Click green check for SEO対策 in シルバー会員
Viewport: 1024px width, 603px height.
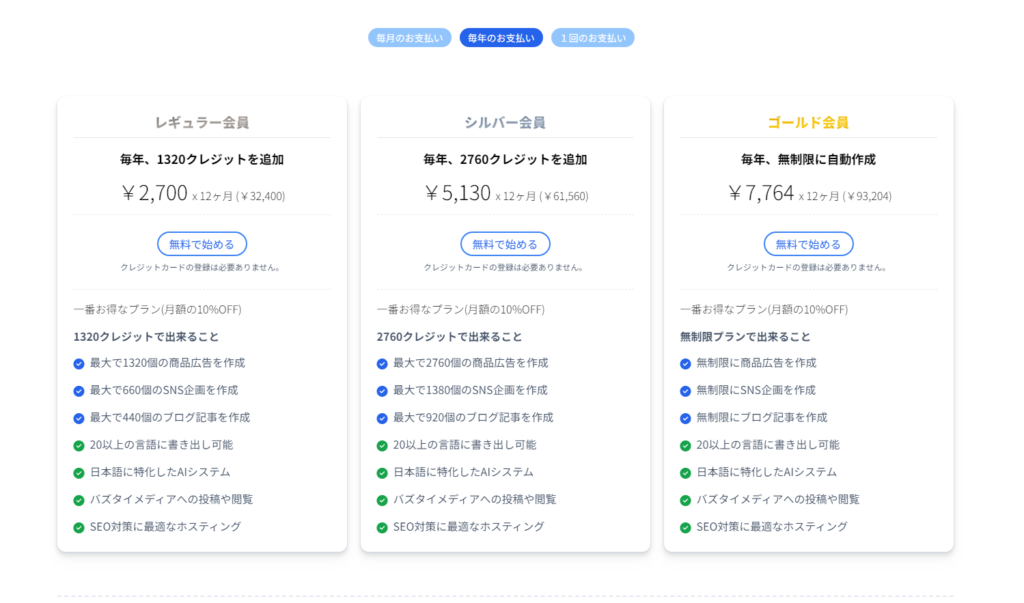pos(382,527)
